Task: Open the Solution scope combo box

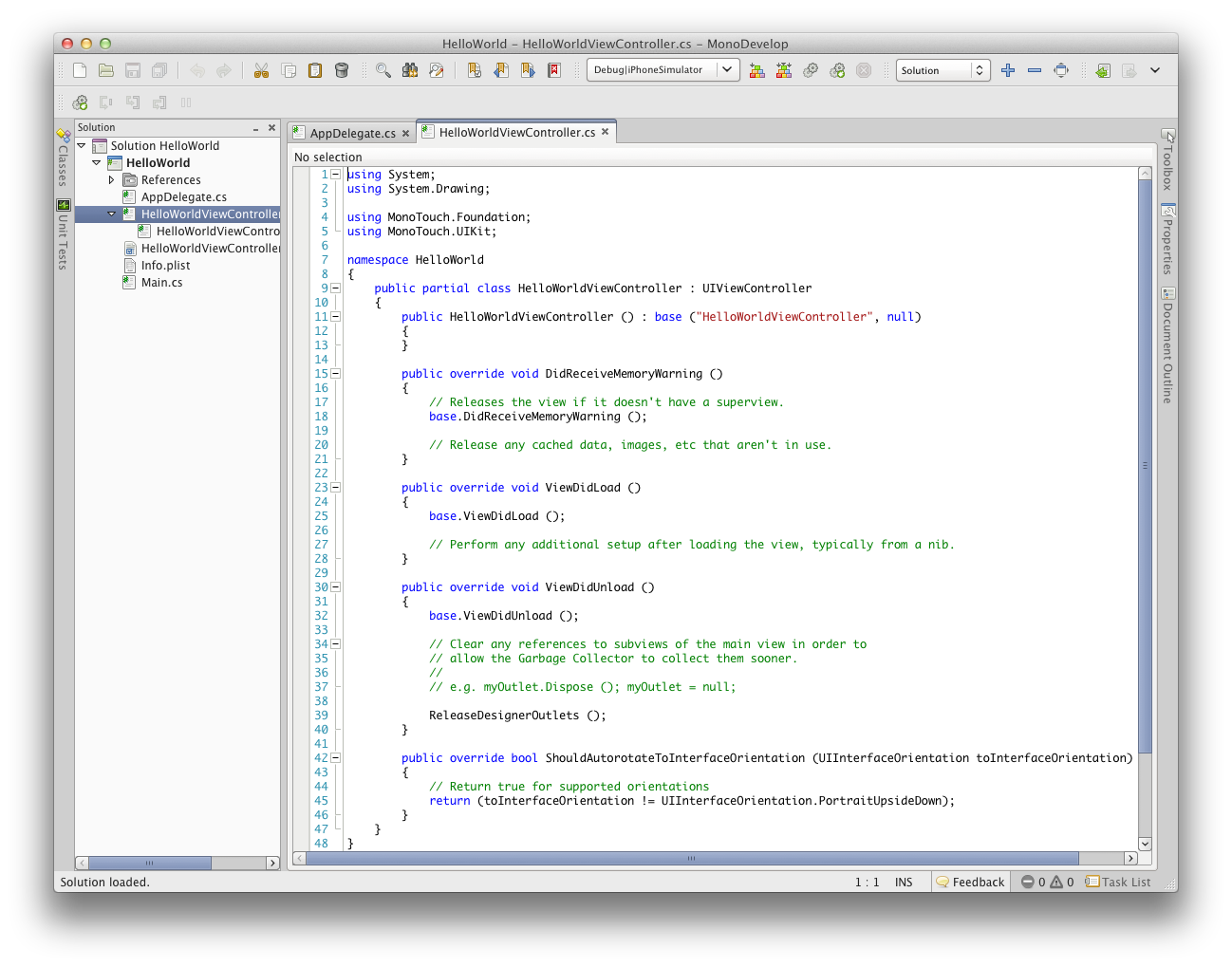Action: (x=943, y=69)
